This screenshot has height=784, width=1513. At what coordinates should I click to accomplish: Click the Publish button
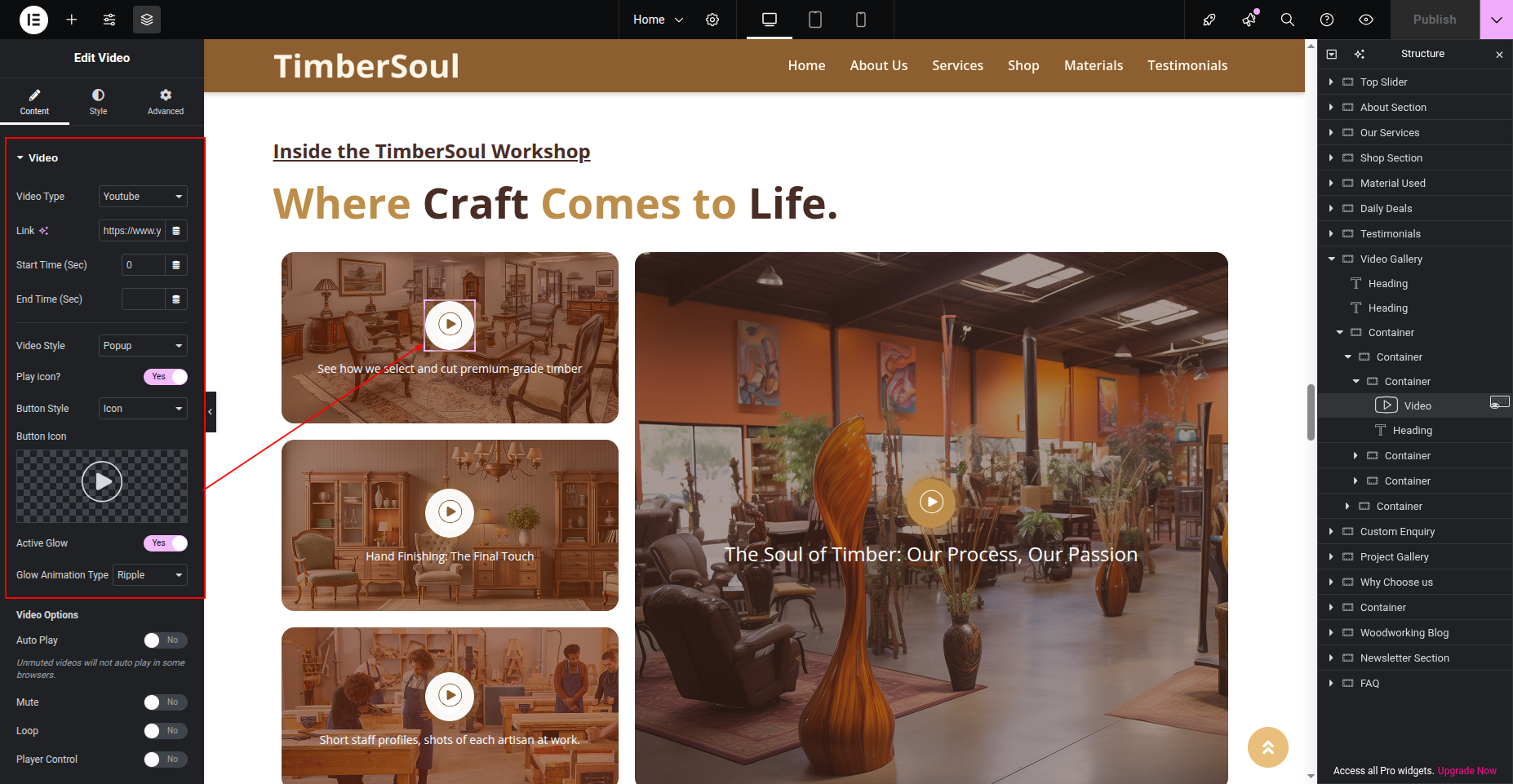point(1435,20)
